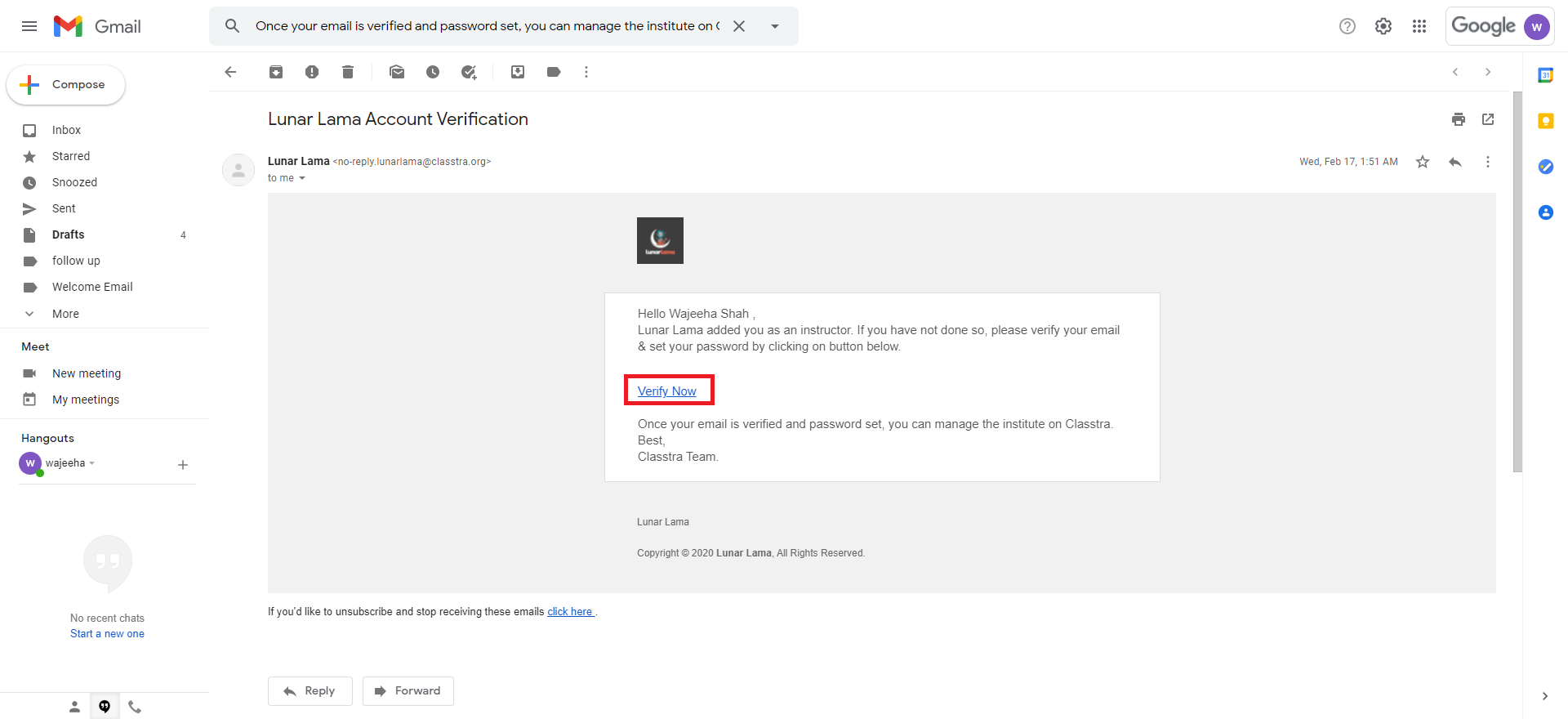Report this email as spam

[312, 72]
